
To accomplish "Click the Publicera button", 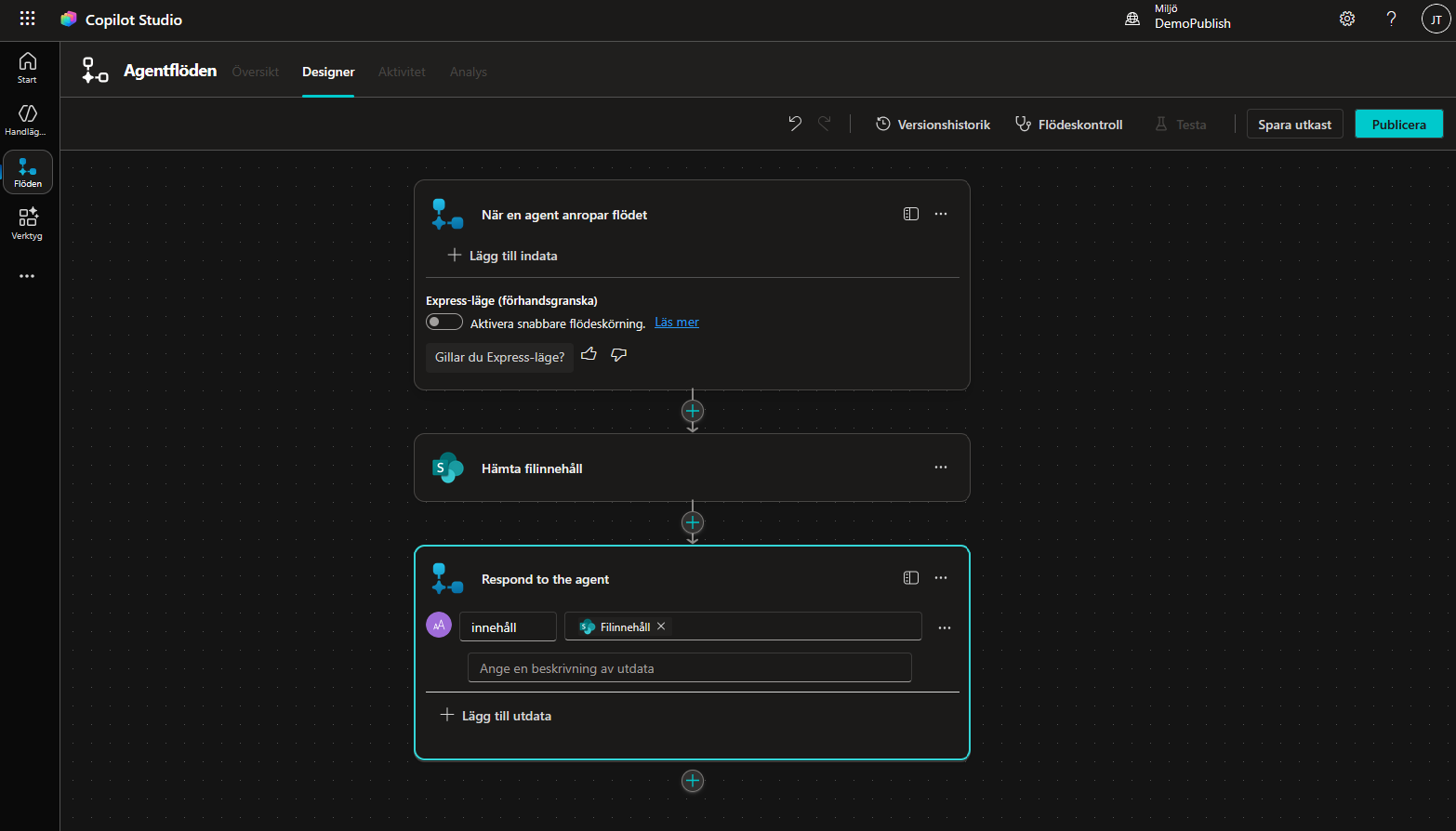I will pyautogui.click(x=1399, y=124).
